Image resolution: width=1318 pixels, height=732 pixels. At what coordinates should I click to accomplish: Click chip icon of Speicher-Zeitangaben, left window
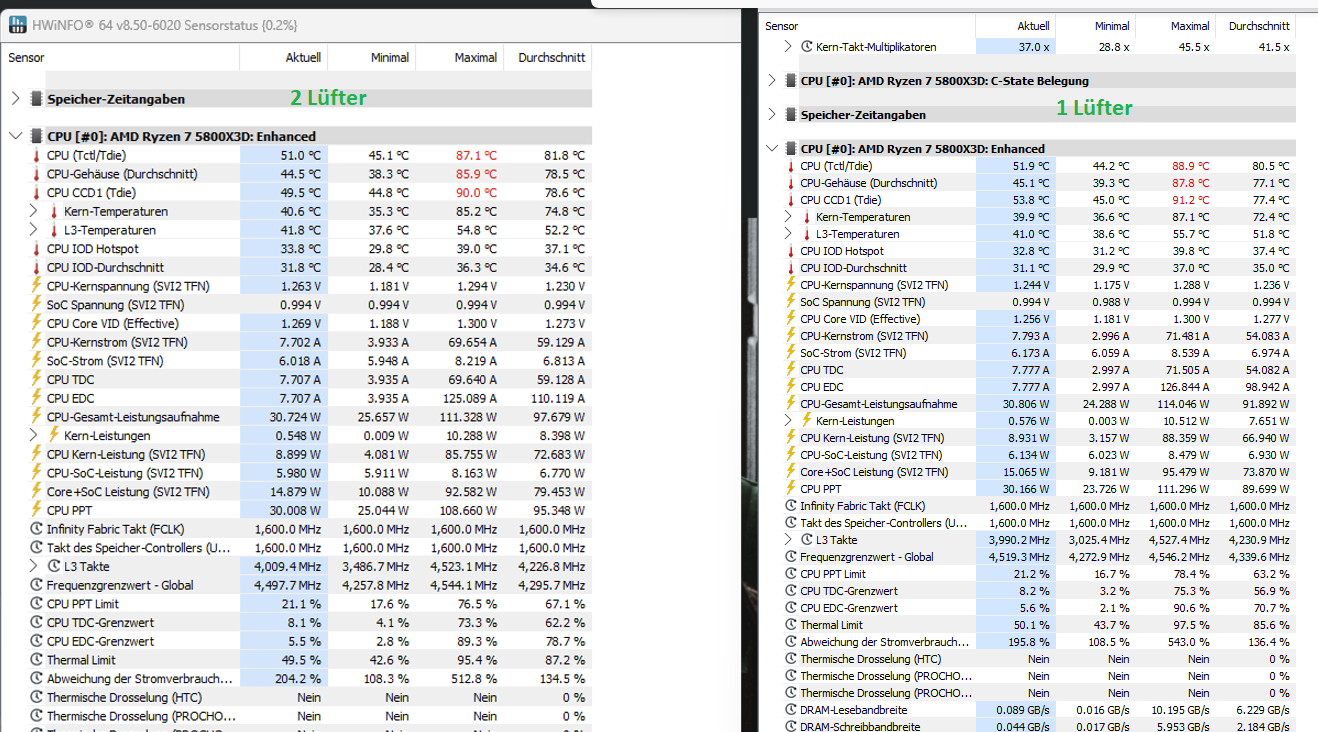pos(37,99)
